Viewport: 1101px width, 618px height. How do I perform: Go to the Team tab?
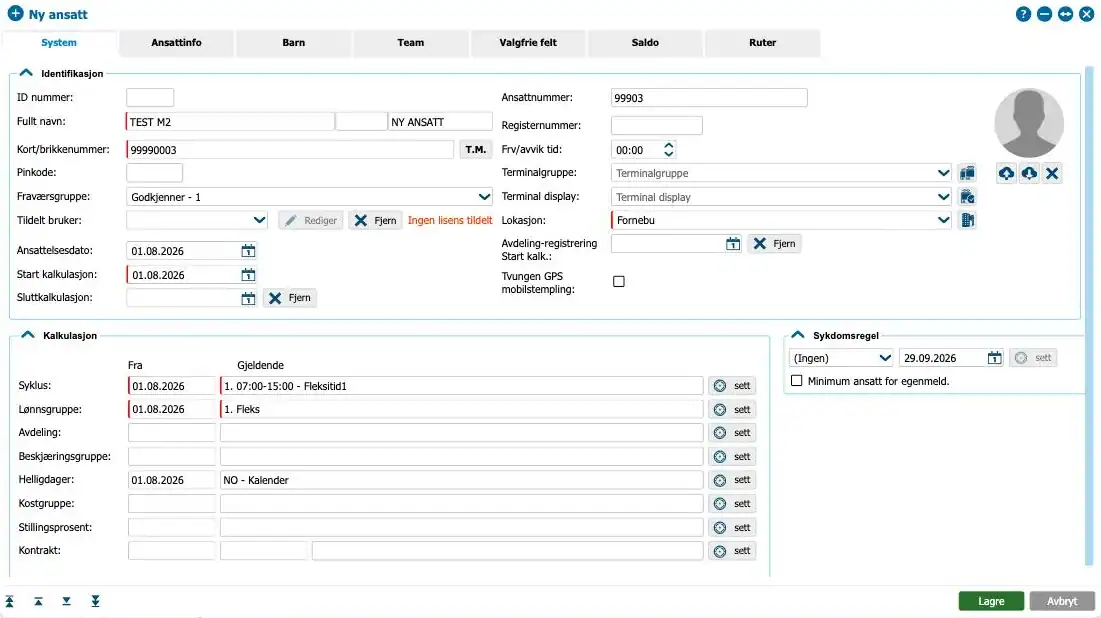click(411, 43)
